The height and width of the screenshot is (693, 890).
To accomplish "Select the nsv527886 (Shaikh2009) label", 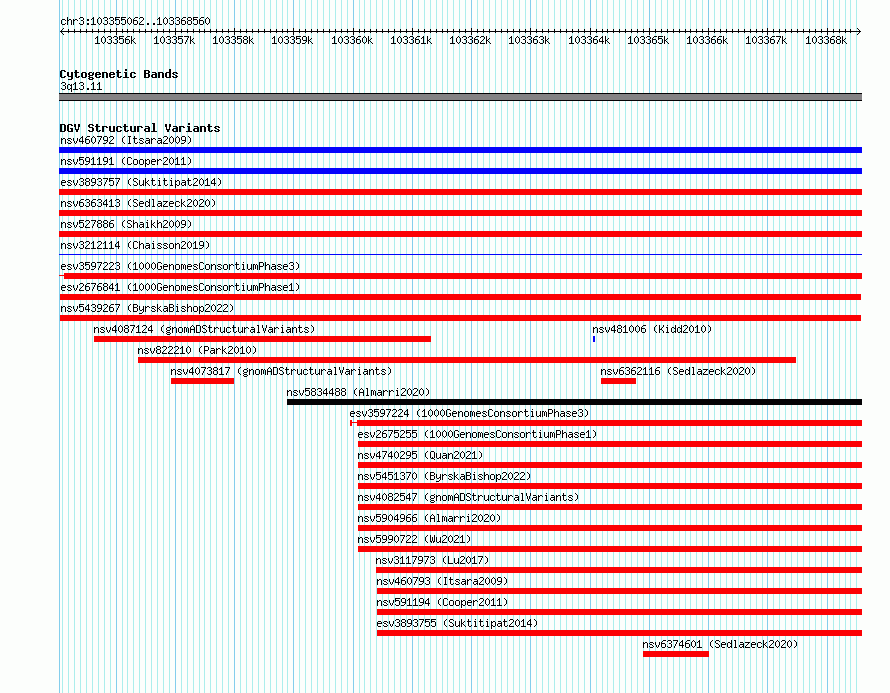I will (126, 224).
